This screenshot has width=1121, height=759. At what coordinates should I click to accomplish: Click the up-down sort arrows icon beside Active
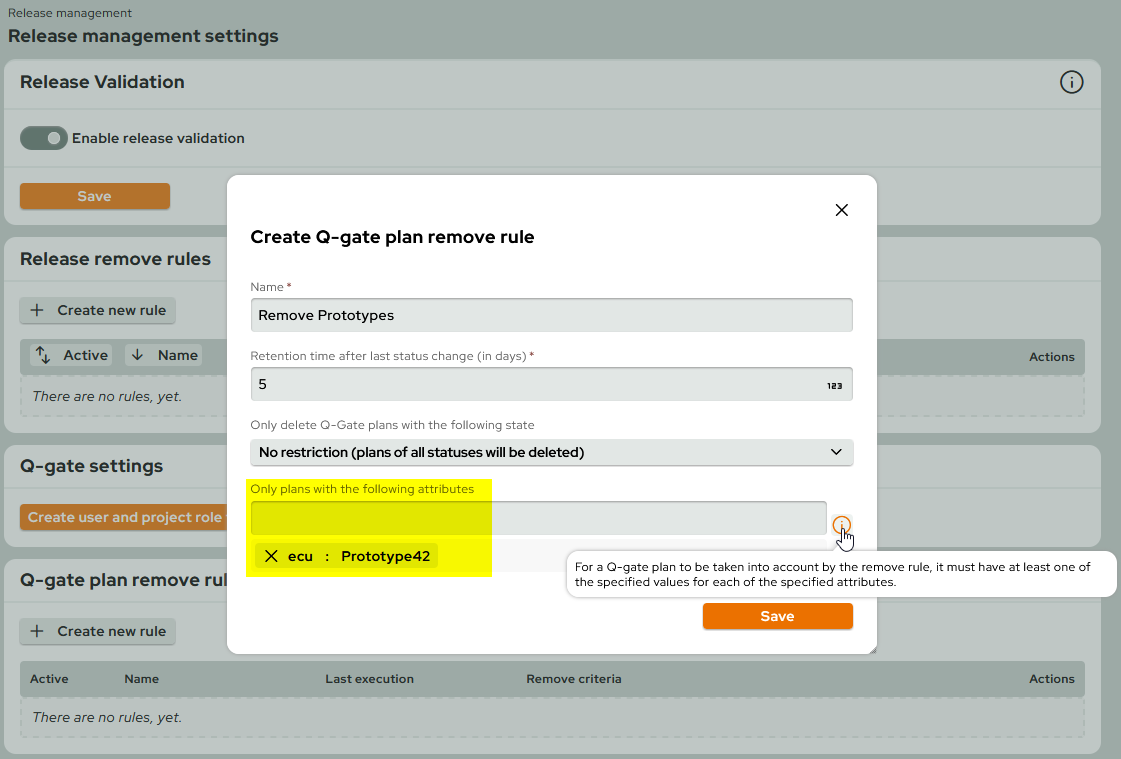click(x=43, y=355)
